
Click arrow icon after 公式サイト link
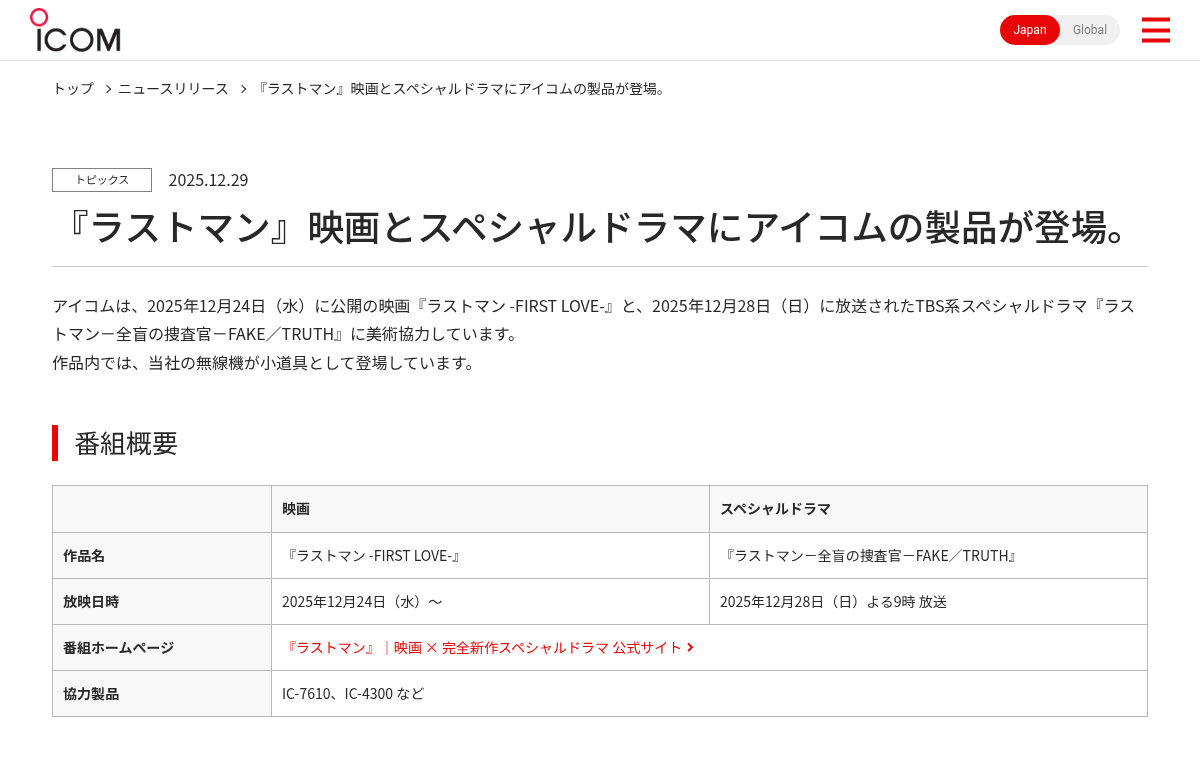click(690, 648)
